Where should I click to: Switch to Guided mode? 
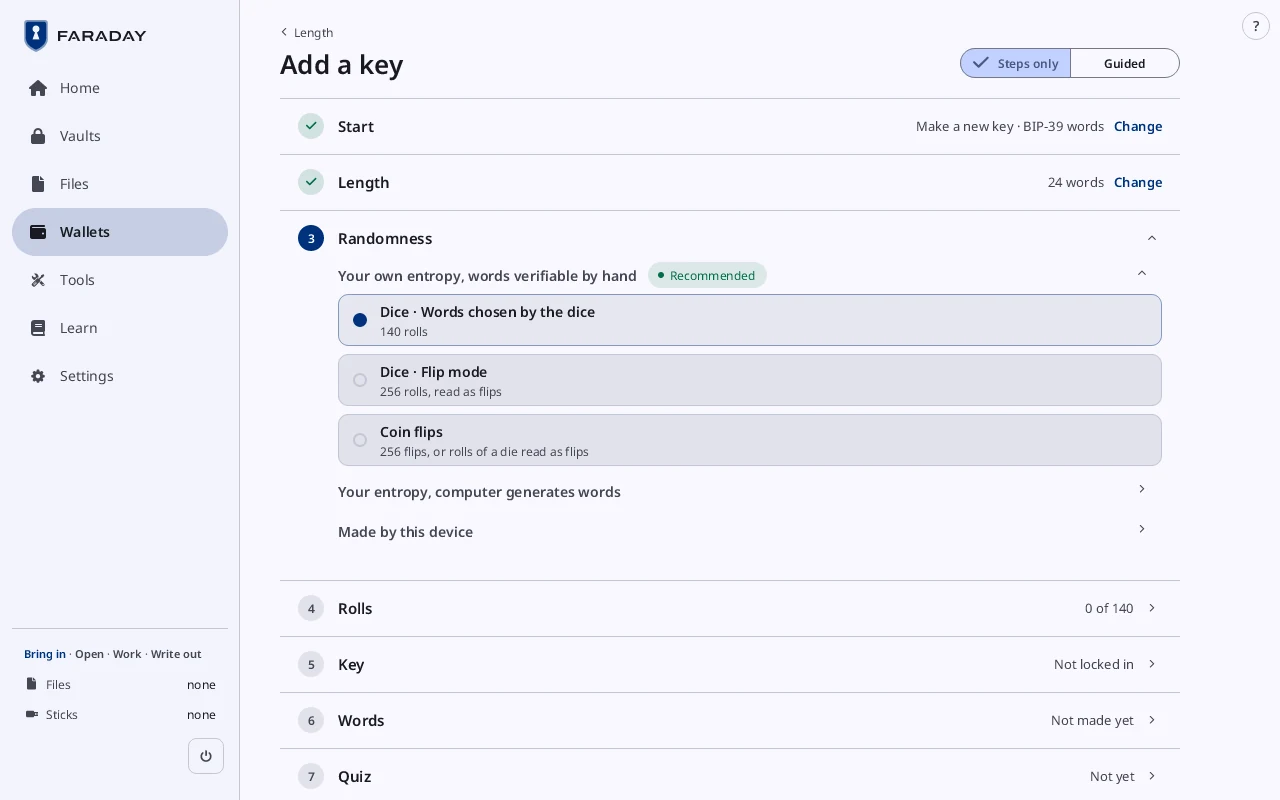point(1125,63)
